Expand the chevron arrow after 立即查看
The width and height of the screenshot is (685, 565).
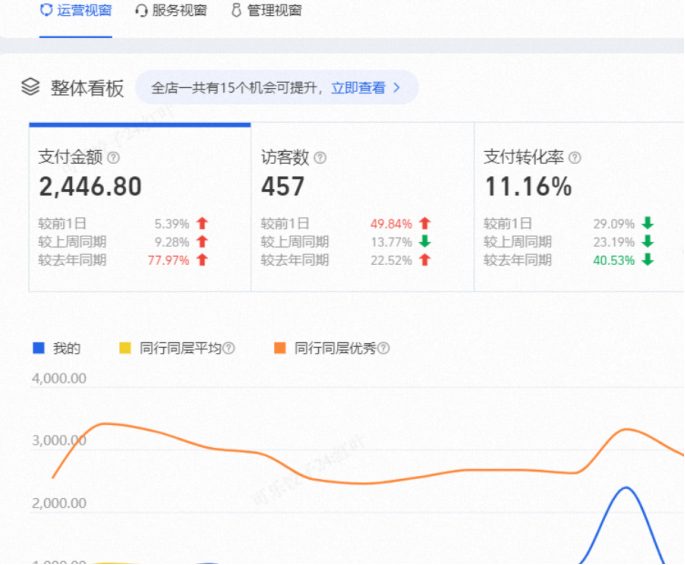pos(397,88)
